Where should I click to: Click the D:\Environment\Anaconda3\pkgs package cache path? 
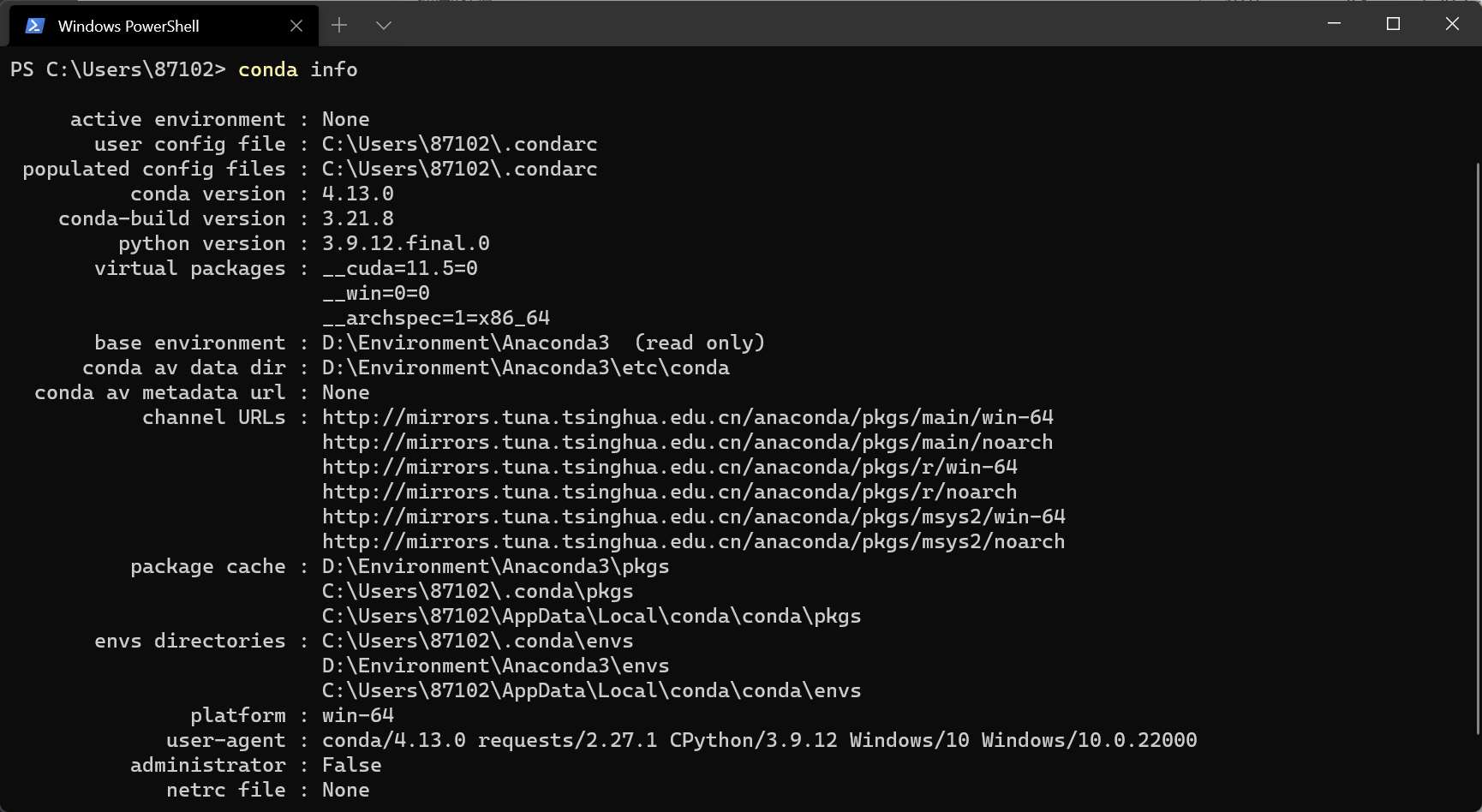tap(495, 567)
